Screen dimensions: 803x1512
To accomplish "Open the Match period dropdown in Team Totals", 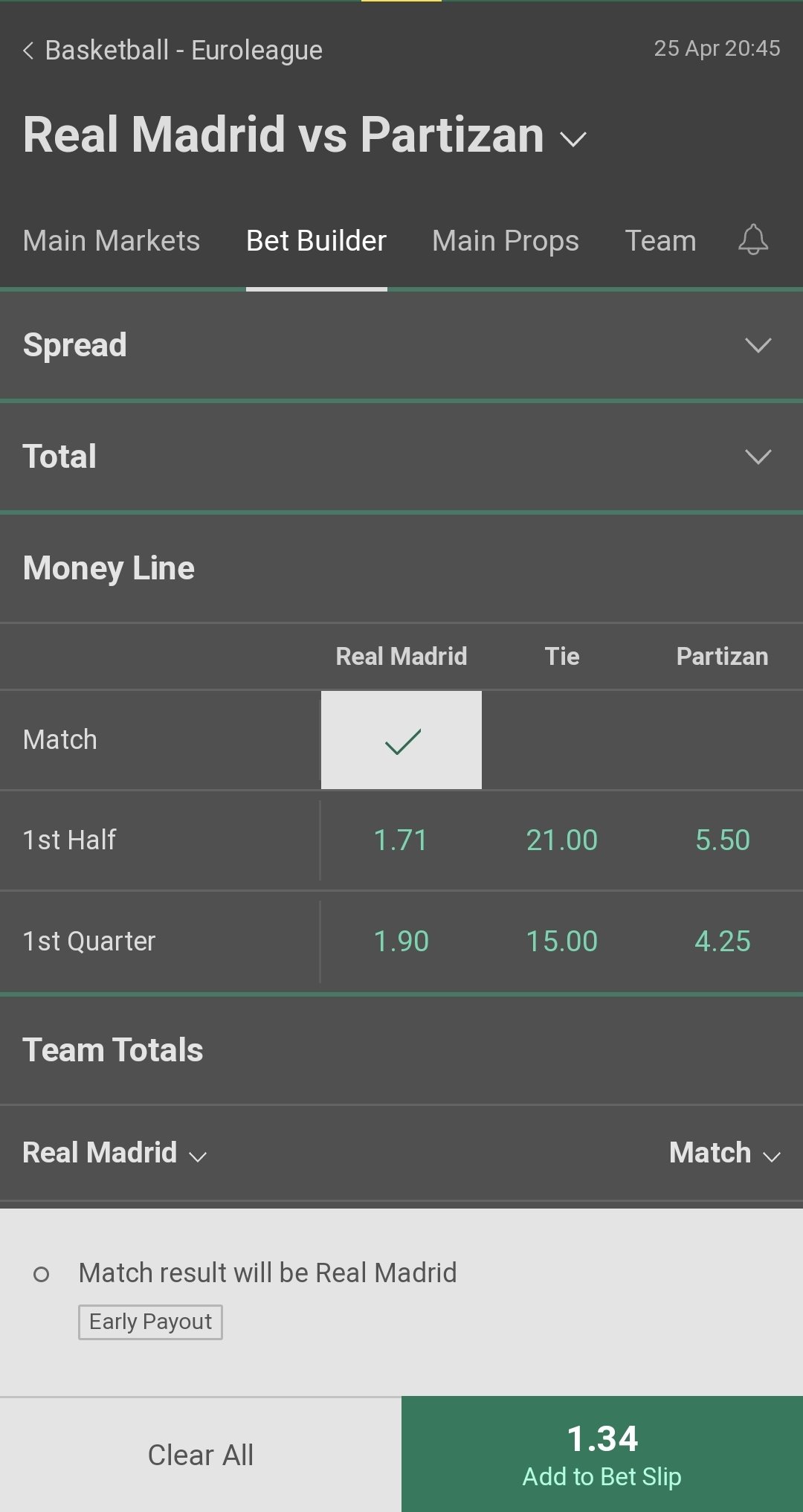I will (724, 1154).
